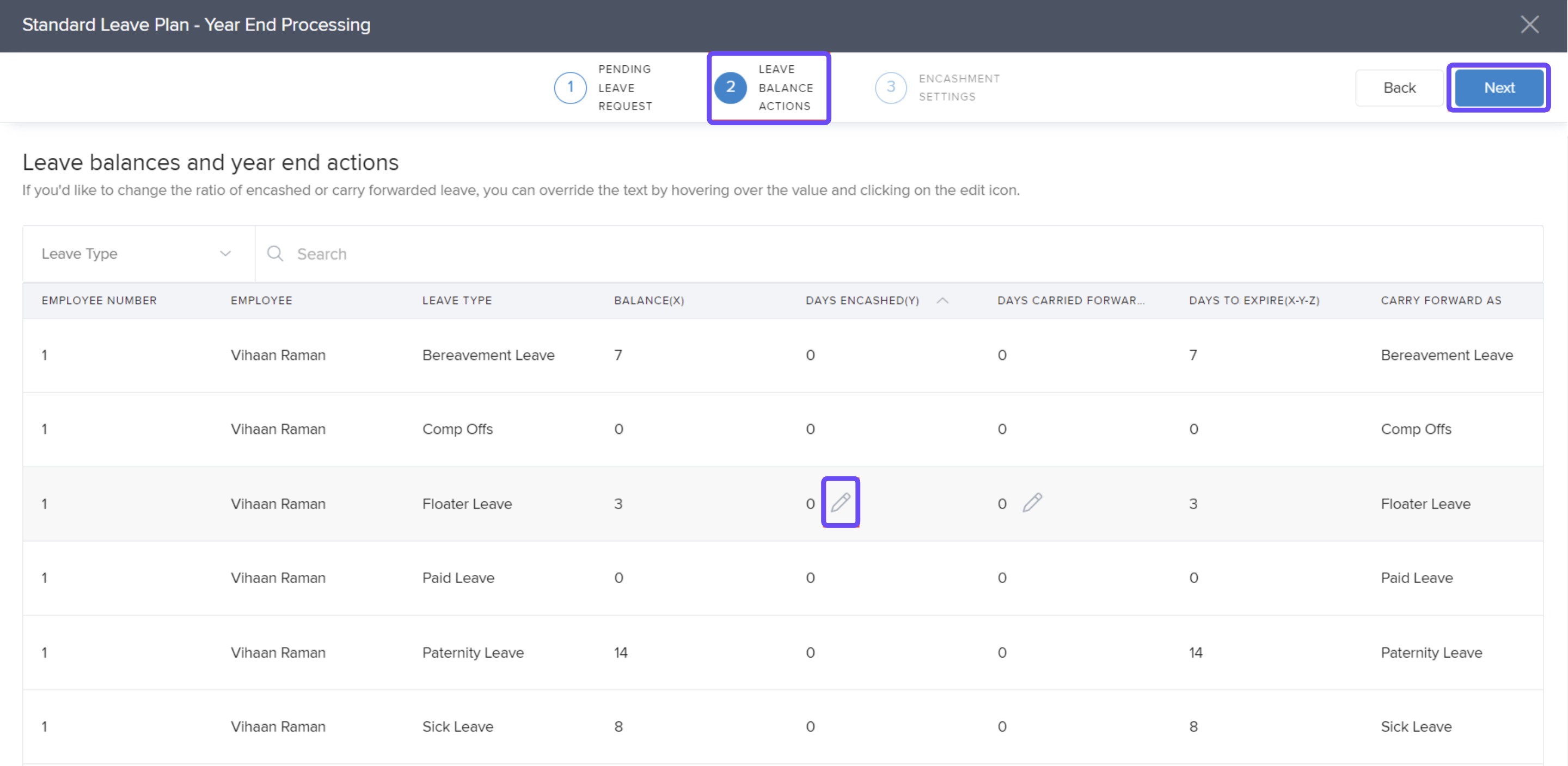
Task: Close the Year End Processing dialog
Action: (x=1529, y=24)
